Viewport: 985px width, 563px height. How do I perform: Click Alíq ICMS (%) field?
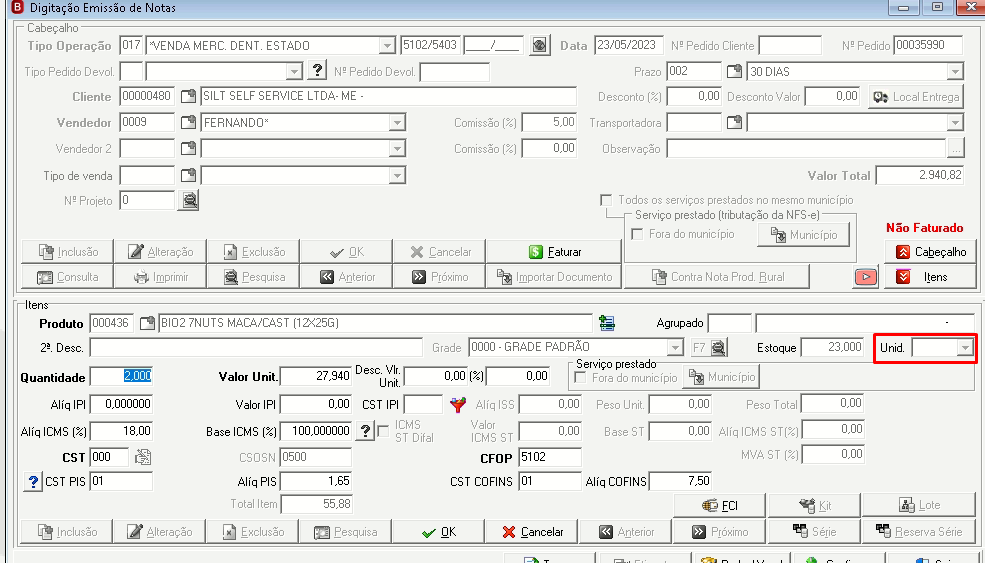(x=121, y=431)
